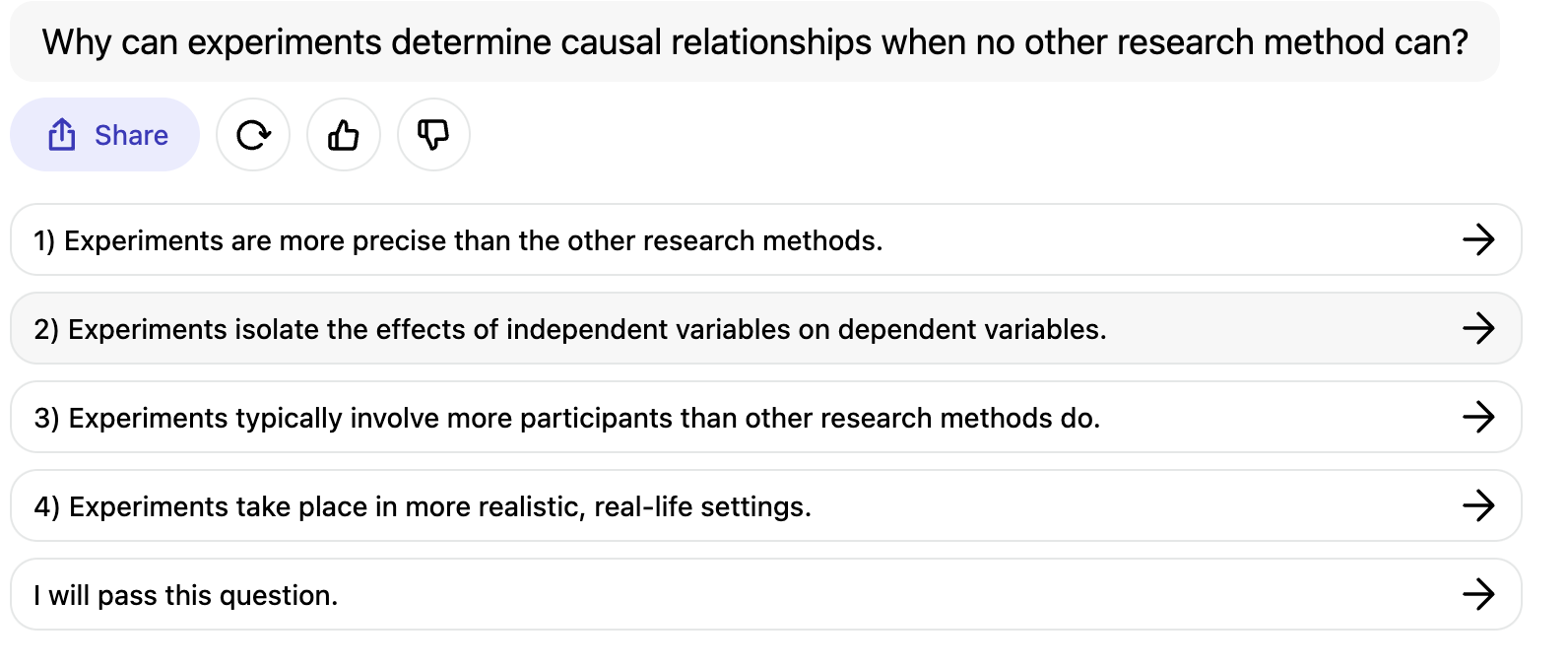The width and height of the screenshot is (1568, 666).
Task: Select answer 'Experiments are more precise than the other research methods'
Action: click(473, 240)
